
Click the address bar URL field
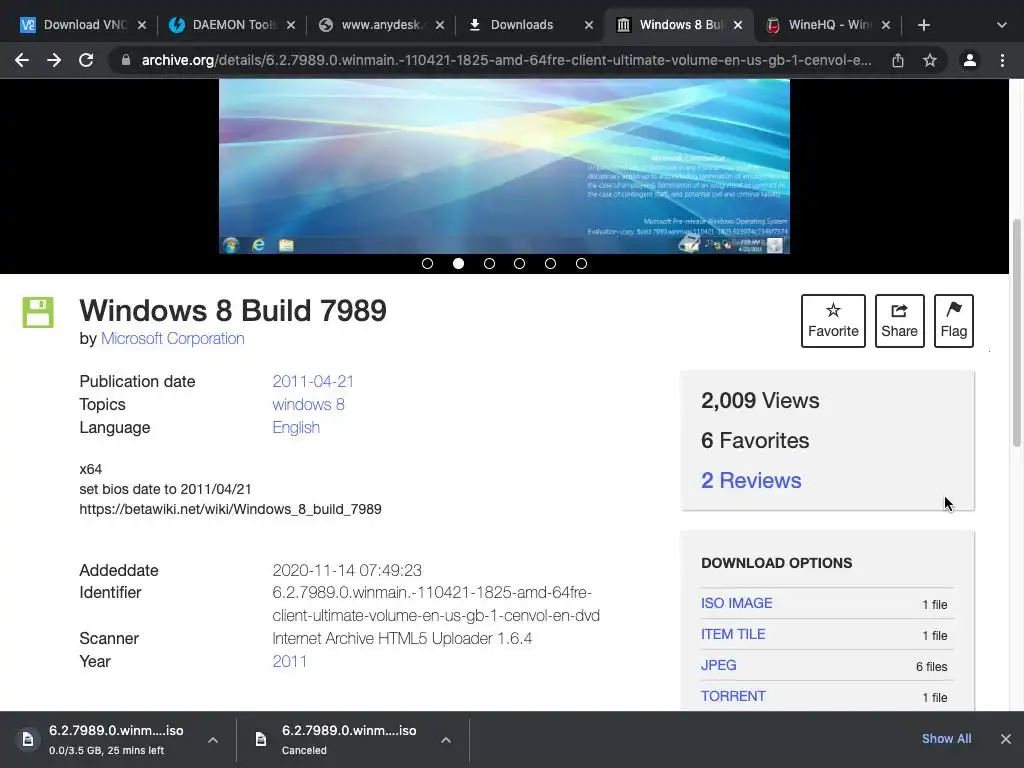coord(506,60)
